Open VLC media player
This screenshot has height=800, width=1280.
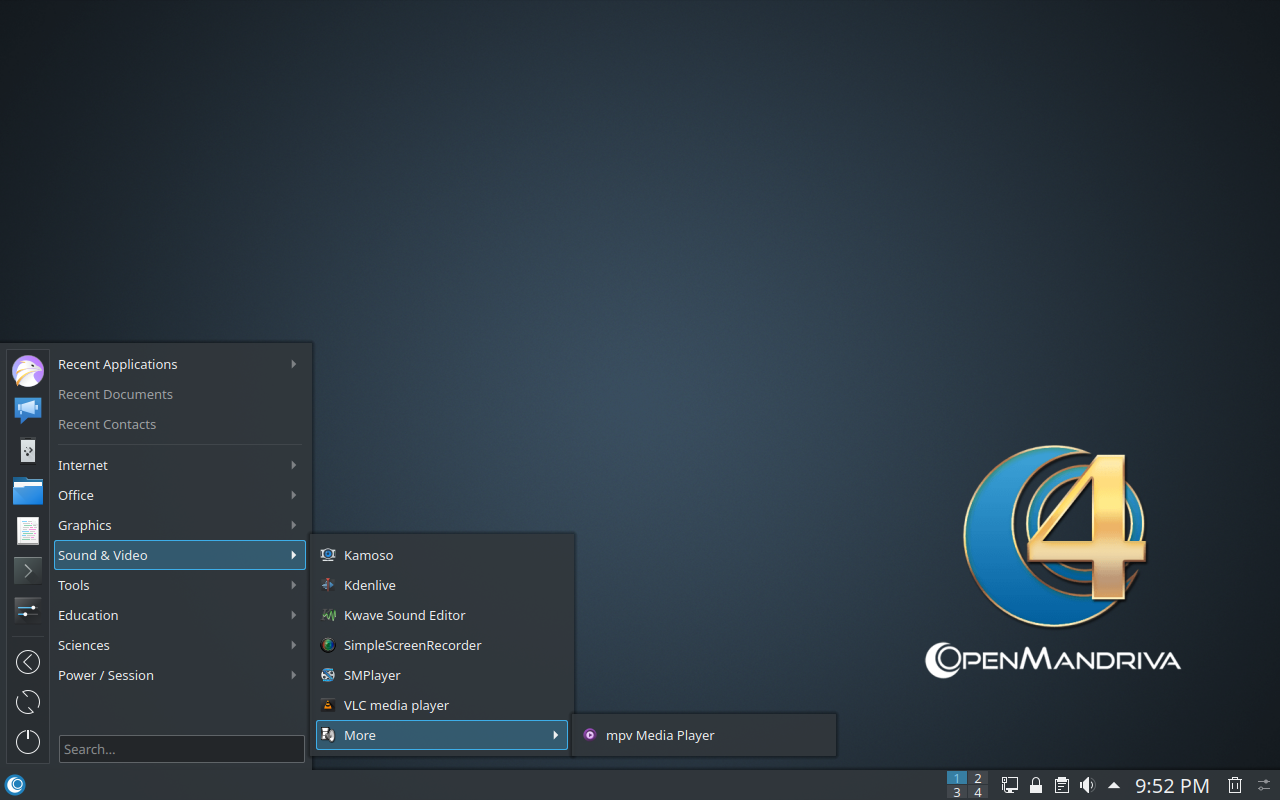[396, 705]
